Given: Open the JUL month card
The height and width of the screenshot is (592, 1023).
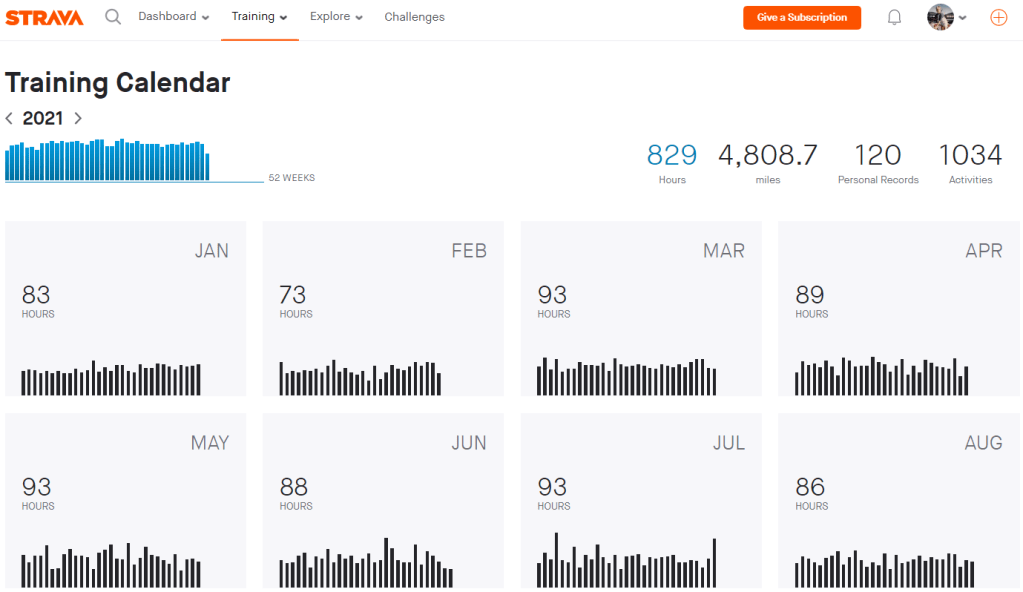Looking at the screenshot, I should (x=641, y=500).
